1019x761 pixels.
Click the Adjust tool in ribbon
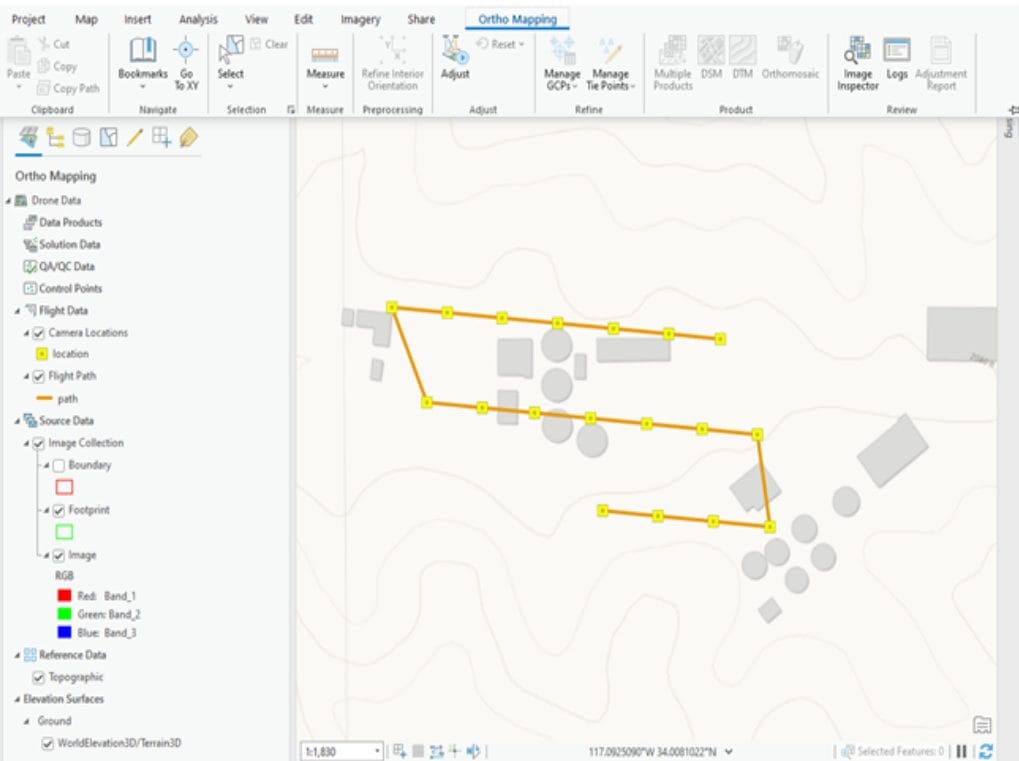(455, 58)
